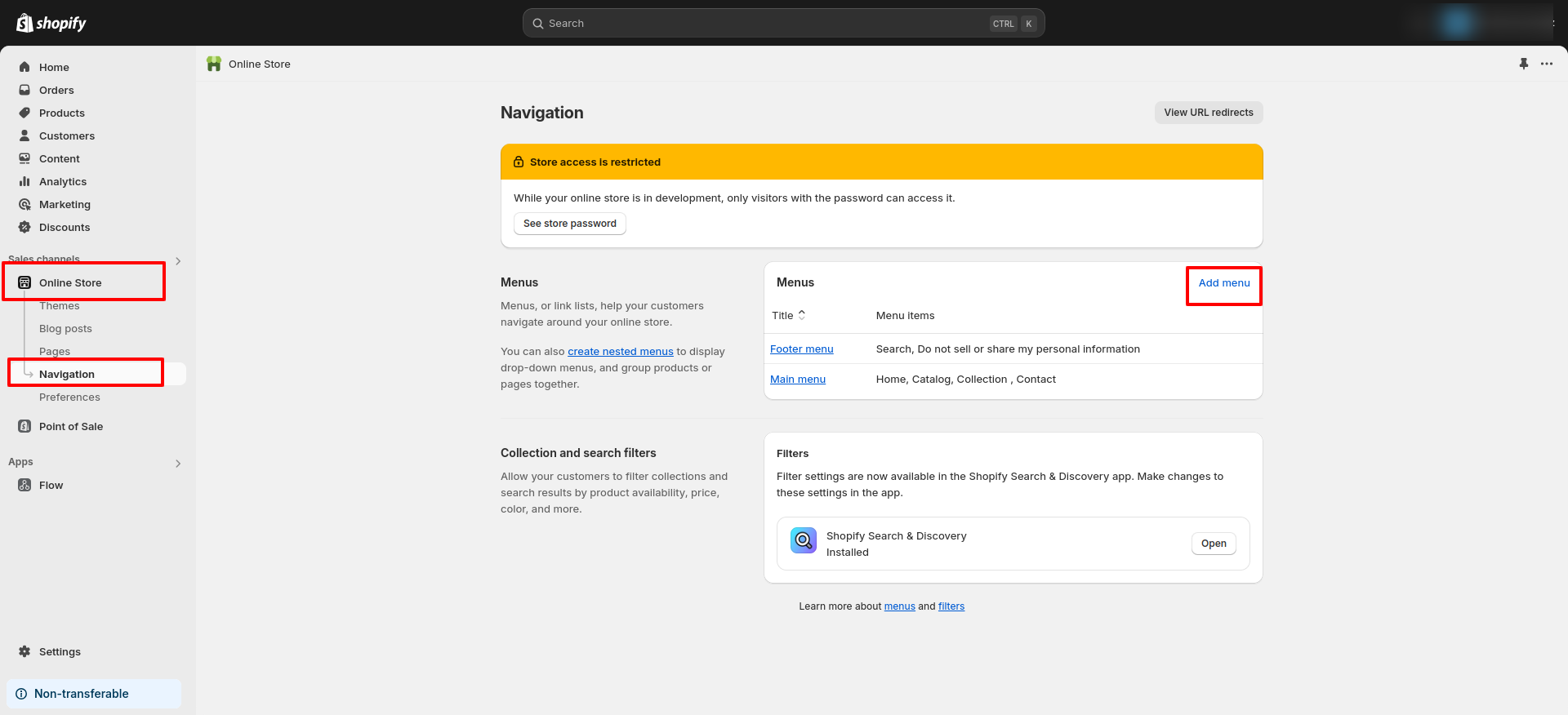
Task: Expand the Apps section chevron
Action: pyautogui.click(x=178, y=464)
